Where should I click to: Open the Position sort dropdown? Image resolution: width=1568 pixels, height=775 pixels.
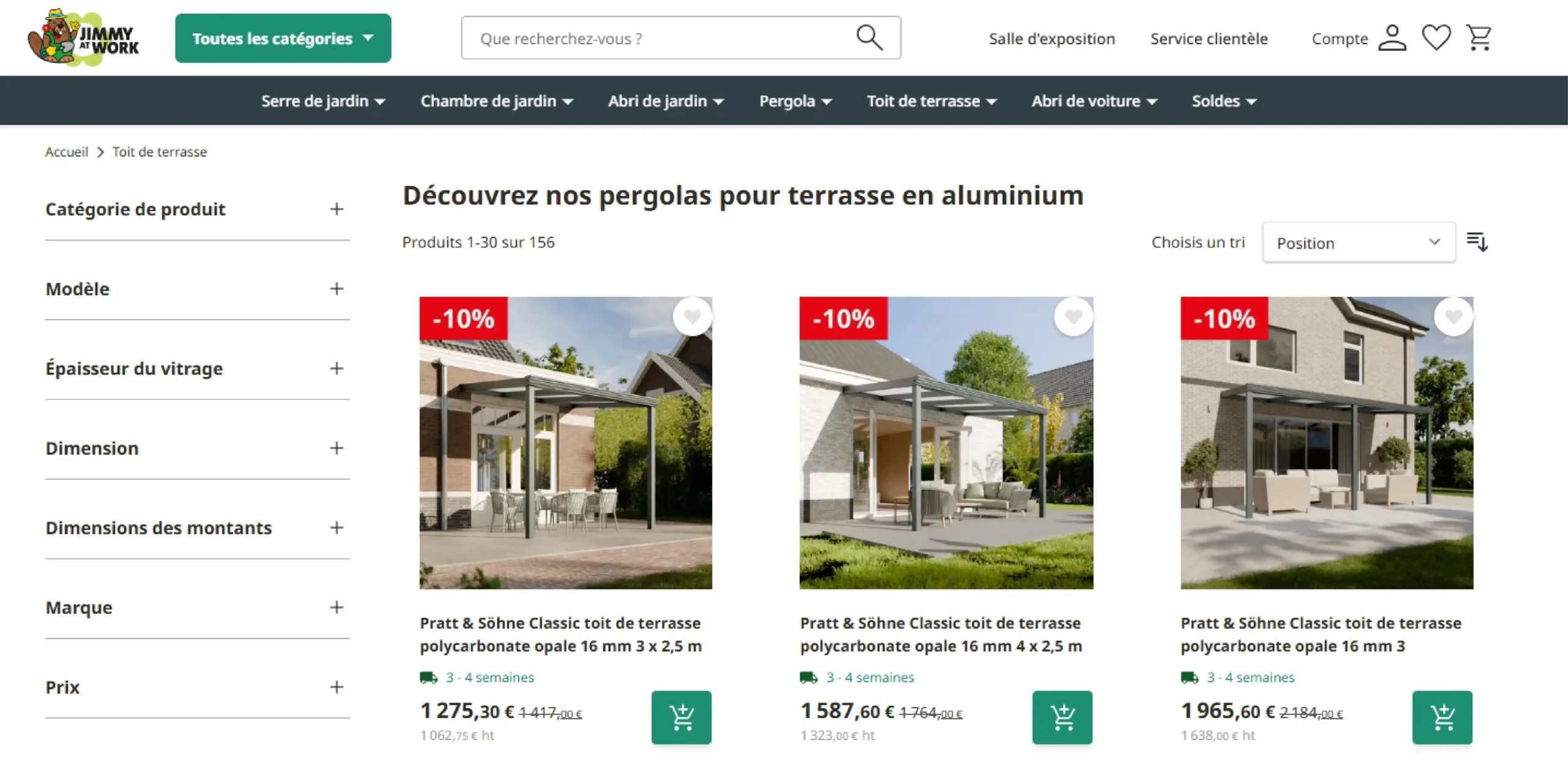tap(1359, 242)
